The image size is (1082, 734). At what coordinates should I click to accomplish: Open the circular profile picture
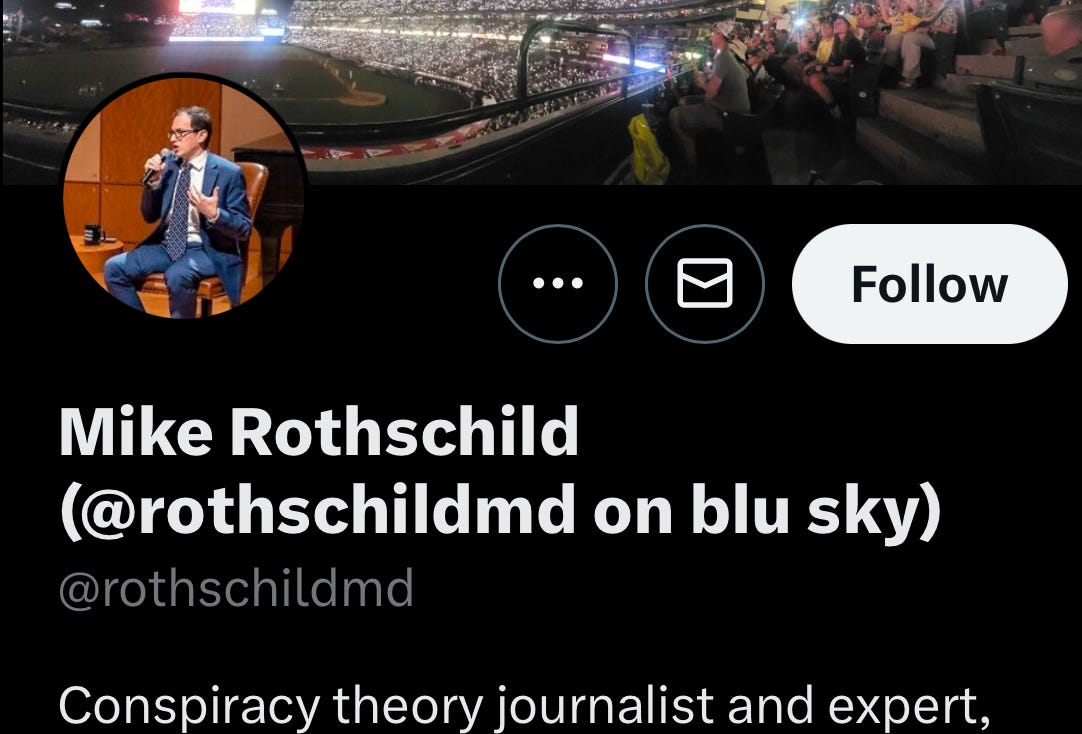pos(184,198)
